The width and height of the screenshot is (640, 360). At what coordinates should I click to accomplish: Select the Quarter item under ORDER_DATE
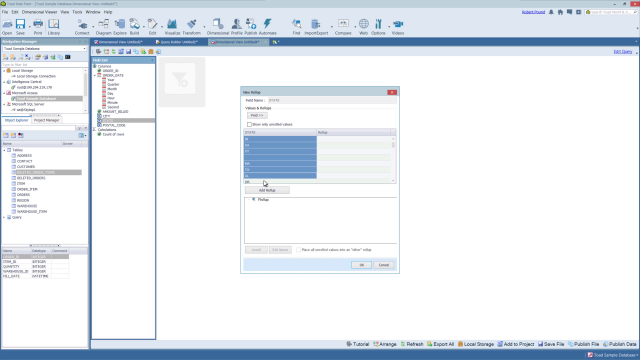tap(113, 84)
